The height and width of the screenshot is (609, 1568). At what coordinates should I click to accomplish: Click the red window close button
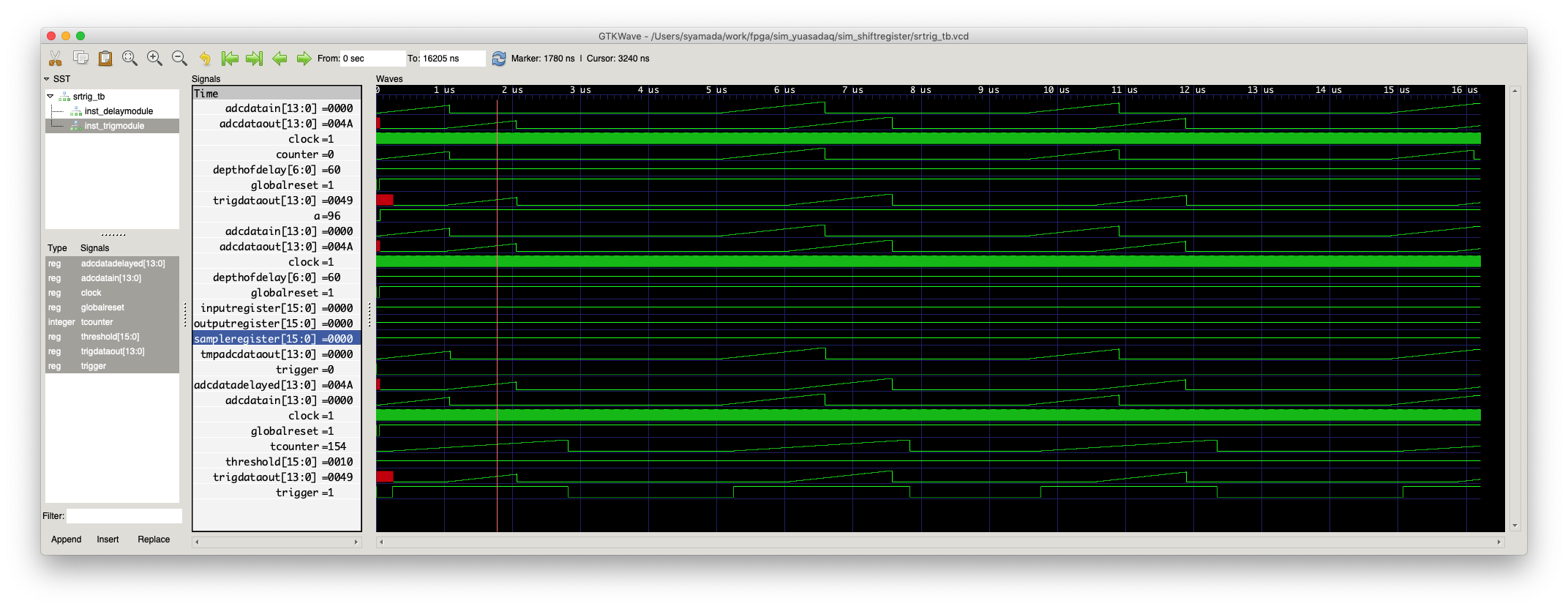pos(50,36)
